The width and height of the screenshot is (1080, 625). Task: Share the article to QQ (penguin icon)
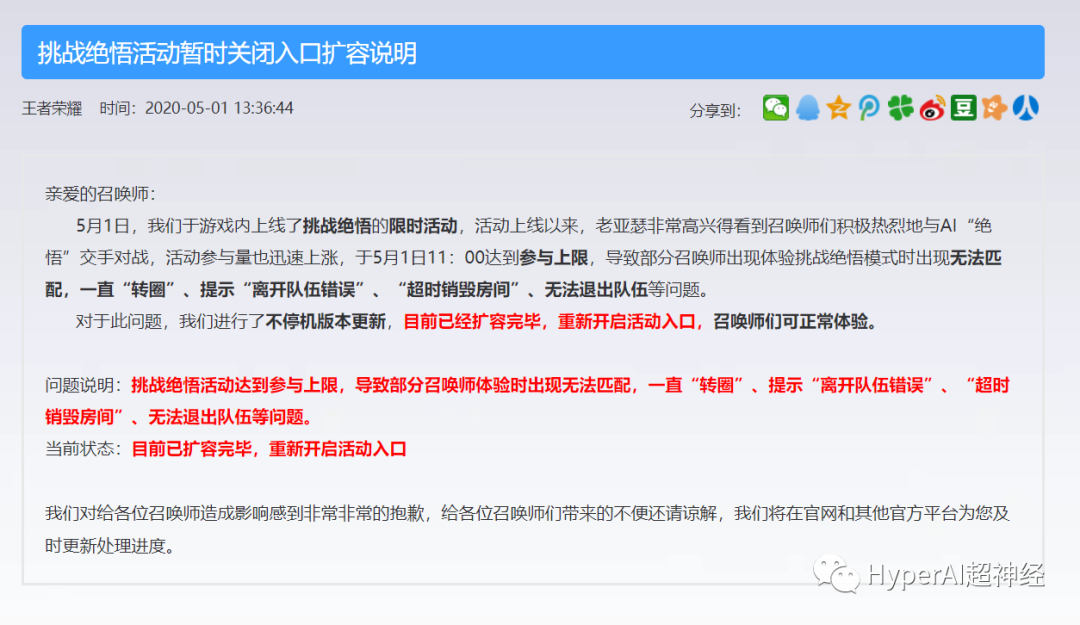[x=807, y=108]
